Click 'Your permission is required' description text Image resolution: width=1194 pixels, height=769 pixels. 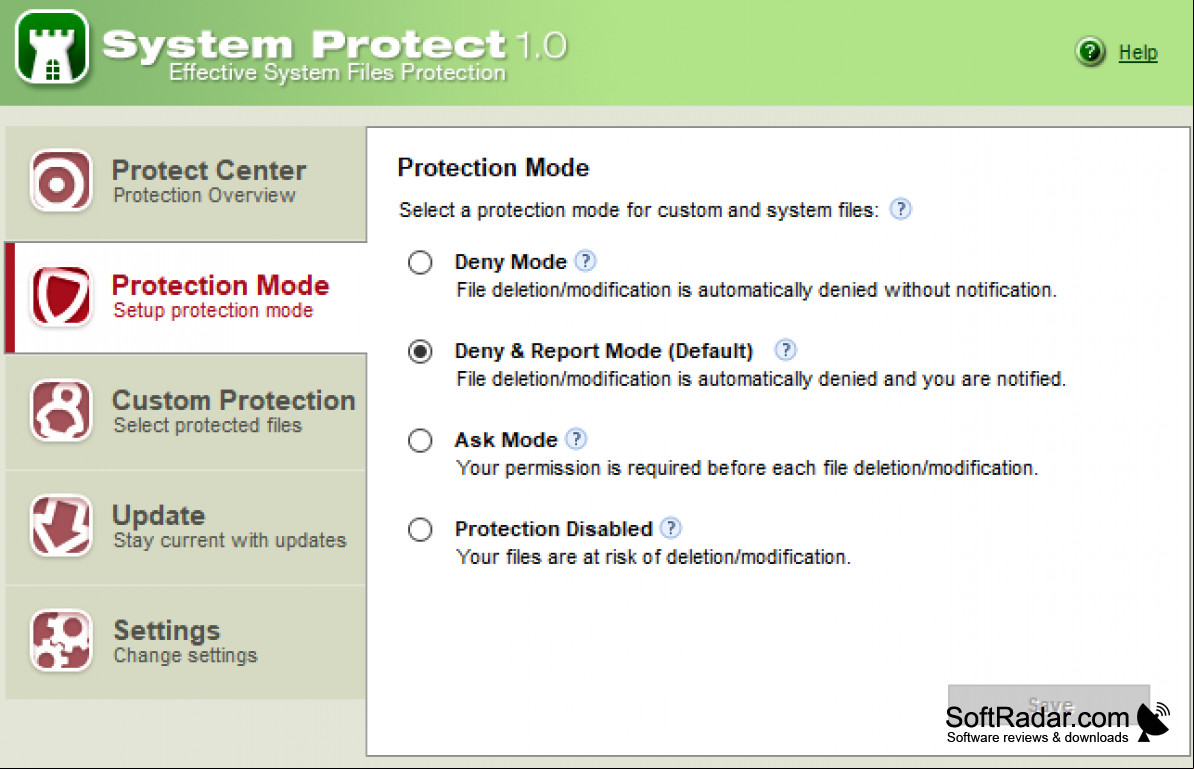click(x=747, y=468)
